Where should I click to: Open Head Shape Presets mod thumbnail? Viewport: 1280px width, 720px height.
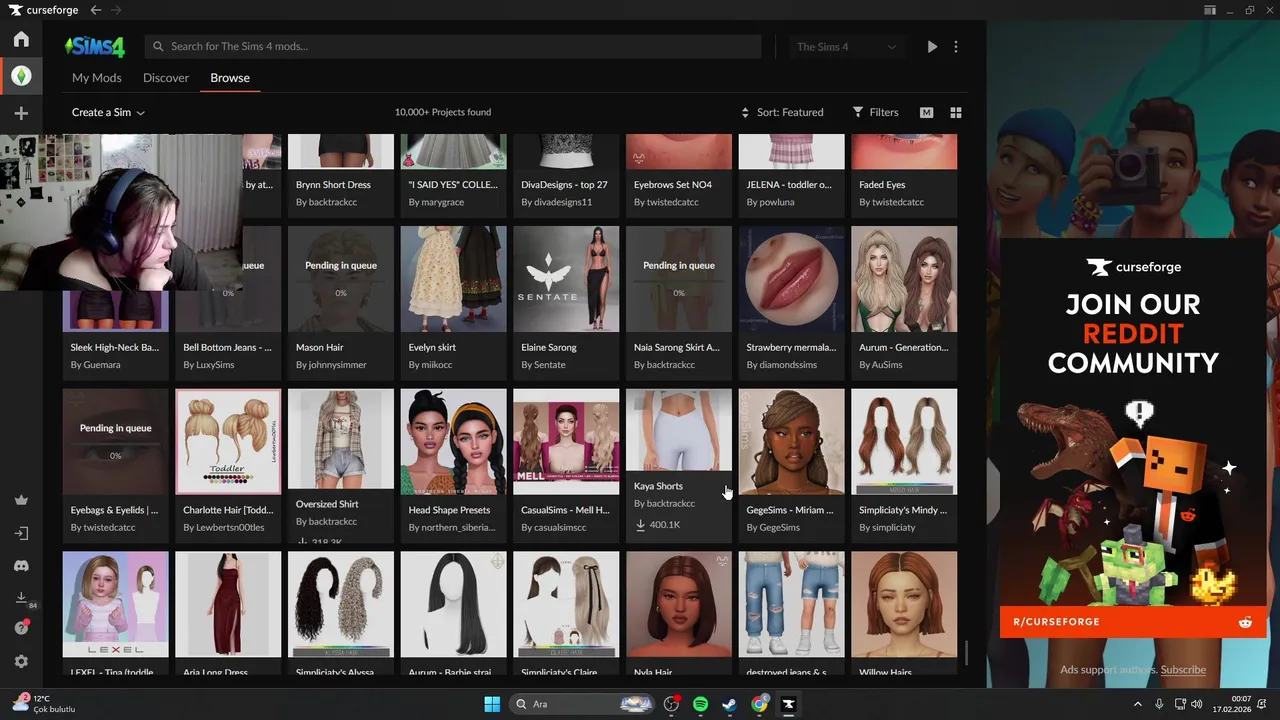pyautogui.click(x=453, y=441)
